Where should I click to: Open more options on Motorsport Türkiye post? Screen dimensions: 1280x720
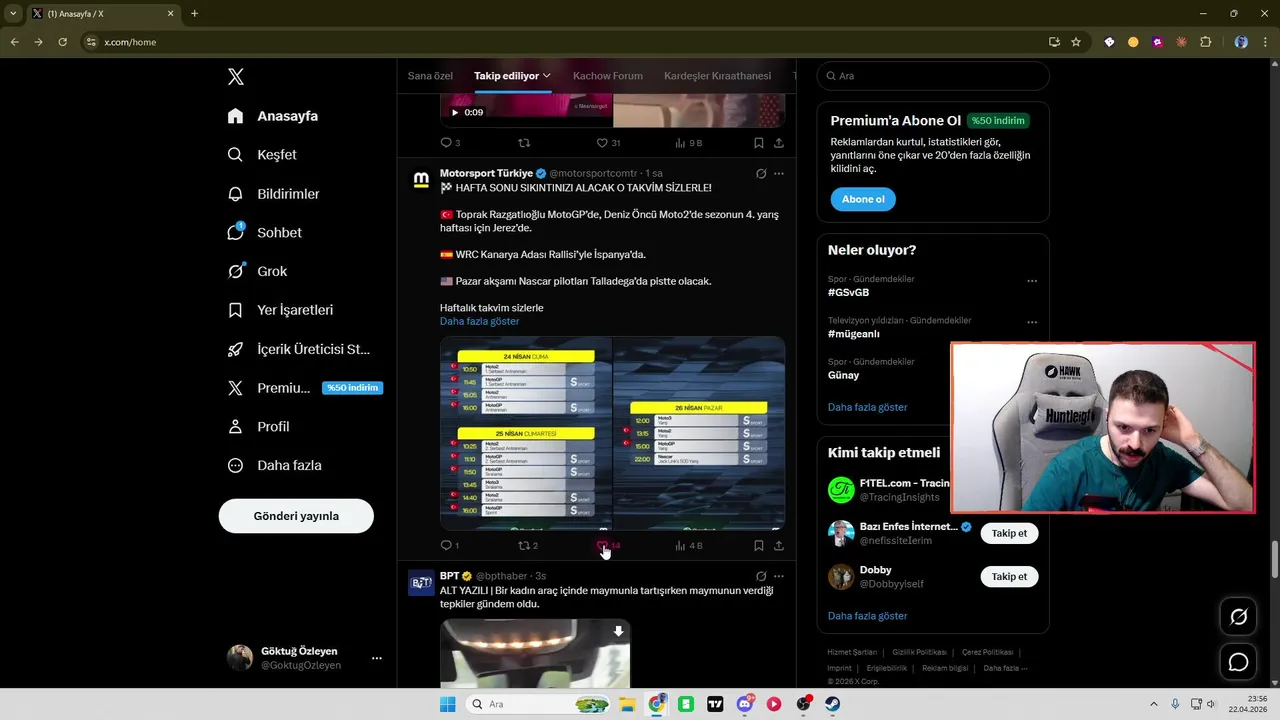coord(779,174)
